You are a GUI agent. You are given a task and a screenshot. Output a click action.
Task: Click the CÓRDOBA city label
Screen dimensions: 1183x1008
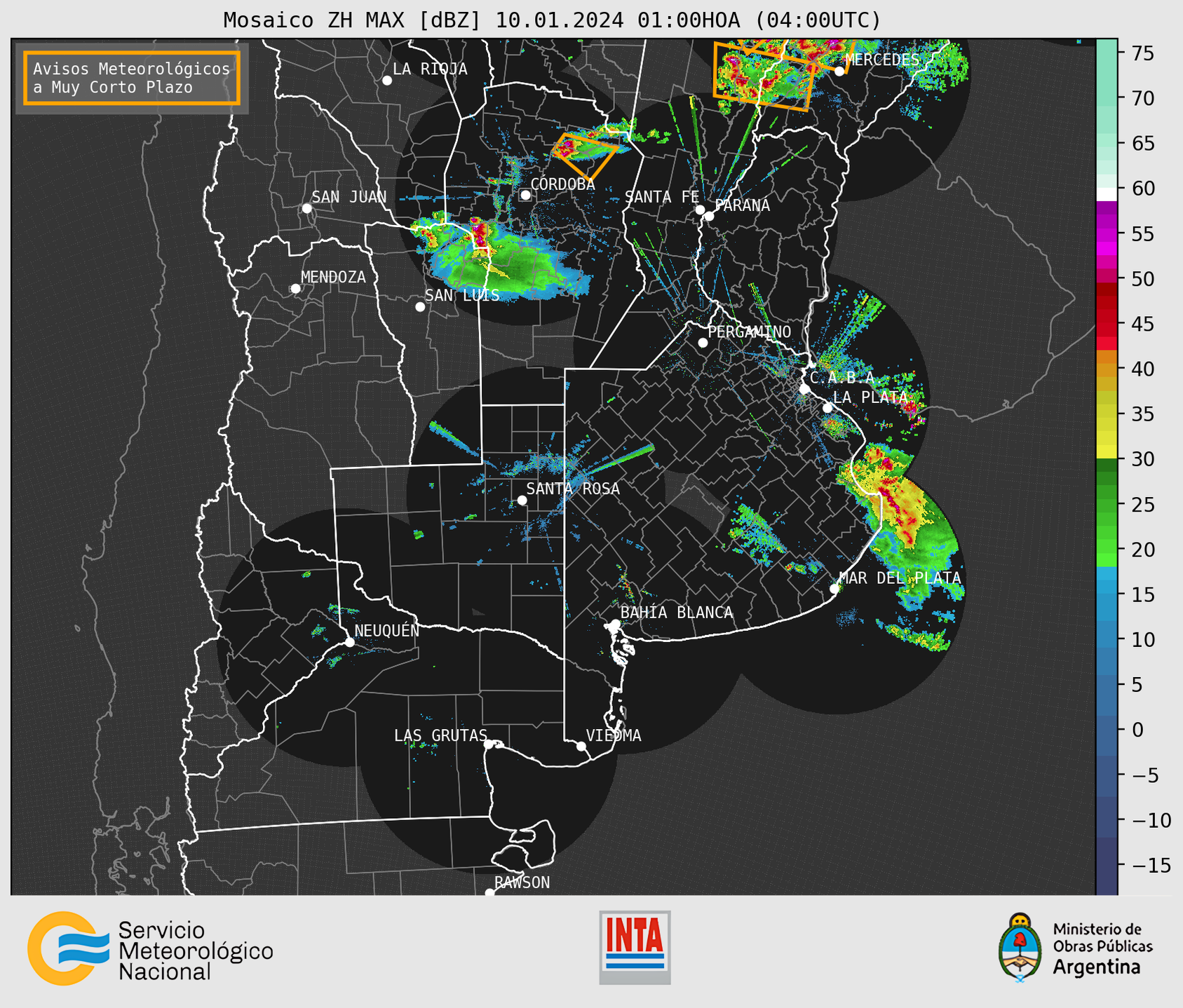coord(562,184)
